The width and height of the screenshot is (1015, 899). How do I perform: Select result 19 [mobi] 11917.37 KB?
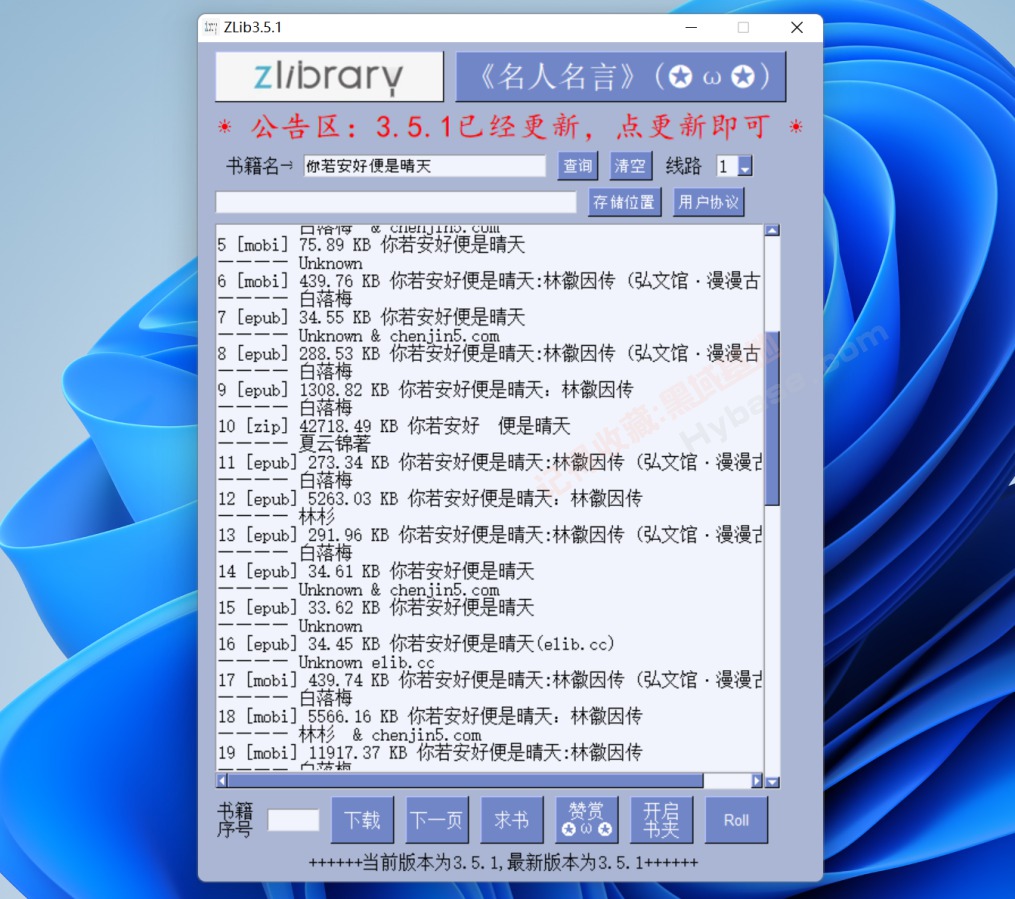pyautogui.click(x=430, y=752)
